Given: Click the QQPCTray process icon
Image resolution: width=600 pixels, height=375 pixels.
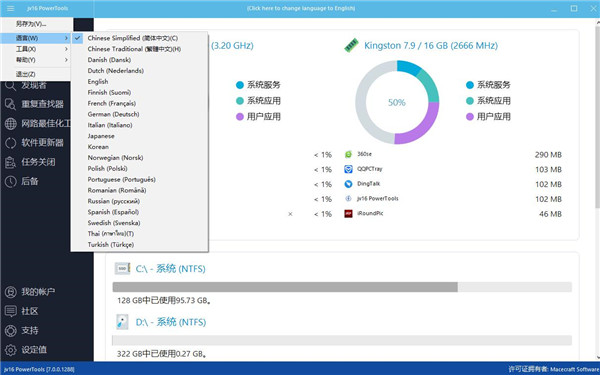Looking at the screenshot, I should pos(348,169).
